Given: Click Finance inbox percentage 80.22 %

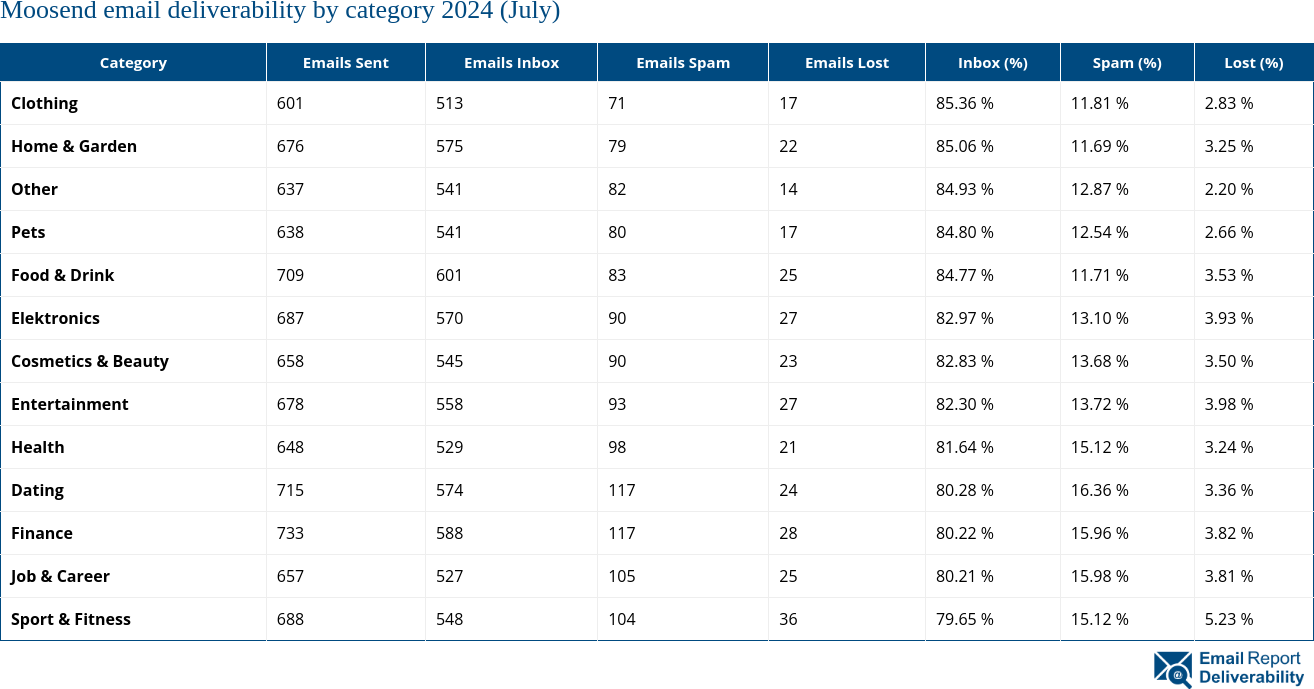Looking at the screenshot, I should click(x=965, y=533).
